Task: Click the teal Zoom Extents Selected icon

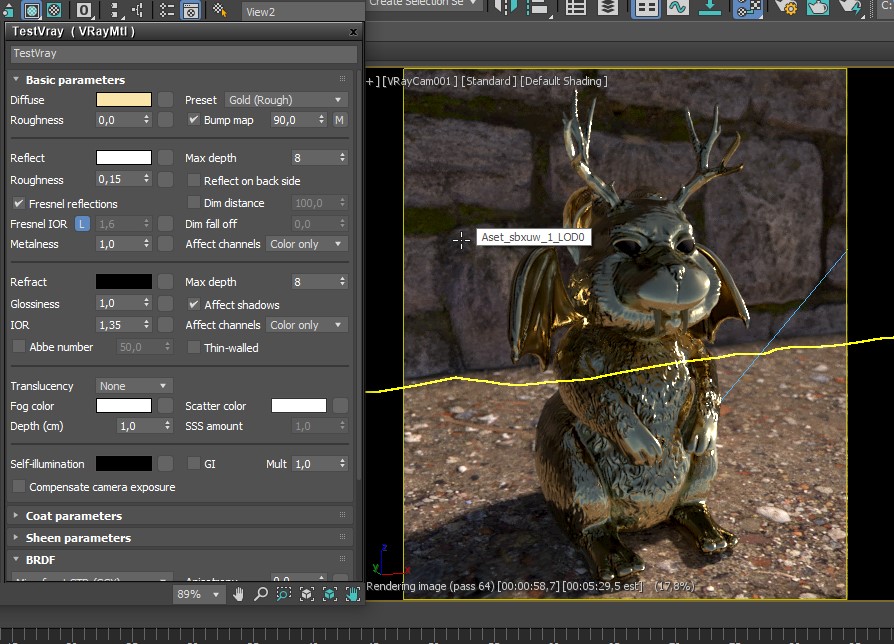Action: click(x=330, y=594)
